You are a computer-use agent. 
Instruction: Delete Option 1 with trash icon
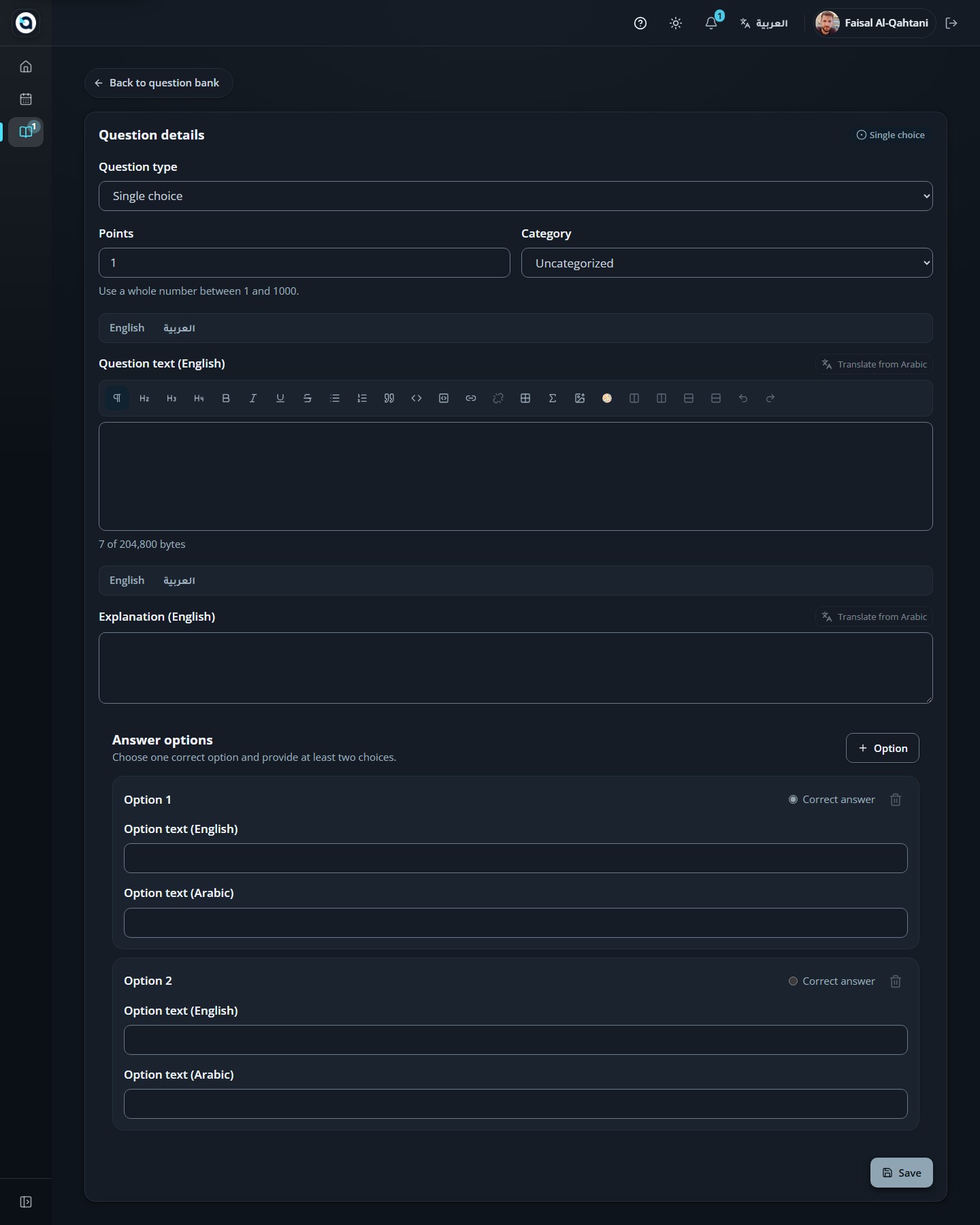tap(896, 800)
